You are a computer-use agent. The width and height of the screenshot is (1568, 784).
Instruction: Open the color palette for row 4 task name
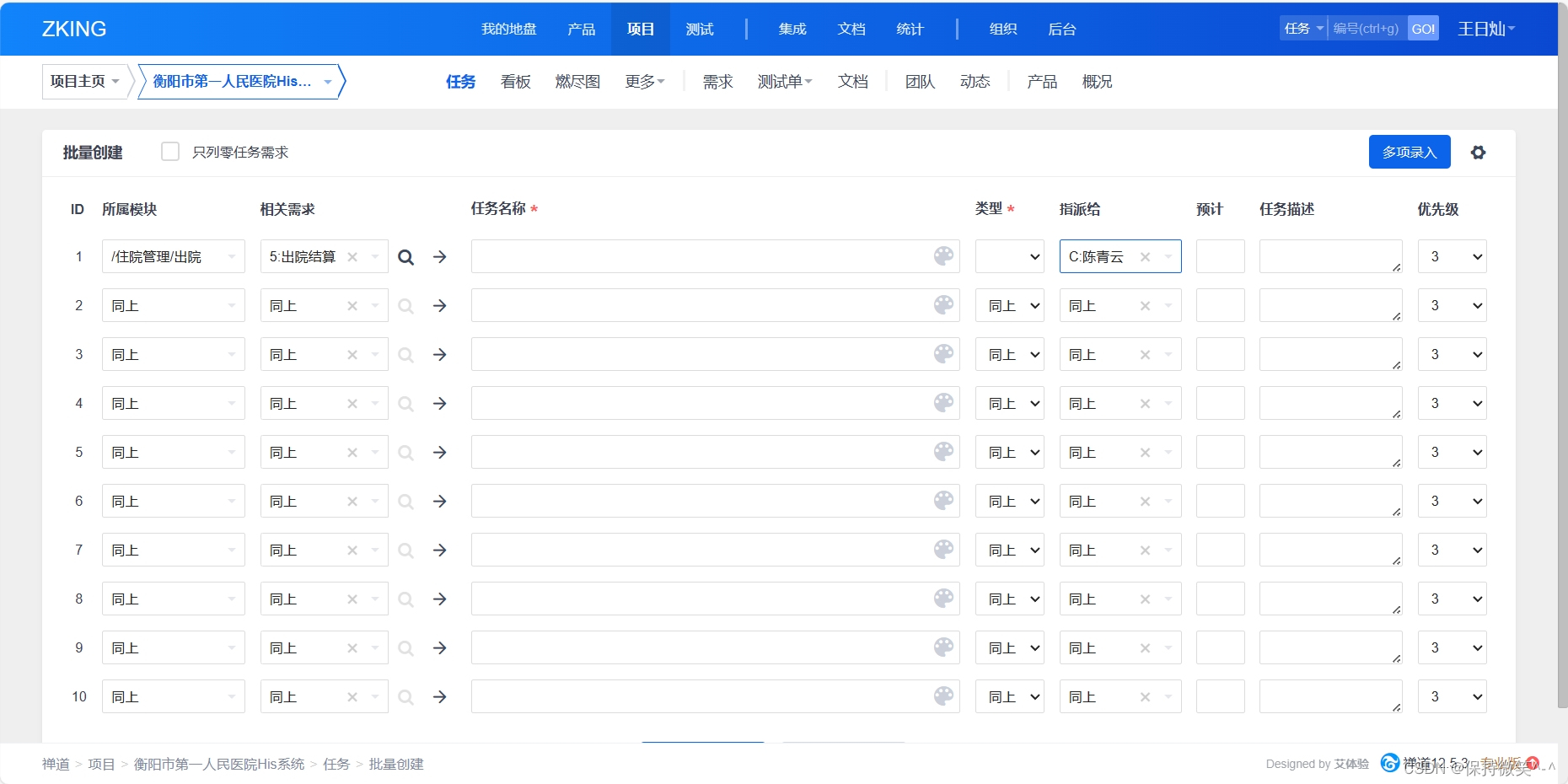click(944, 403)
